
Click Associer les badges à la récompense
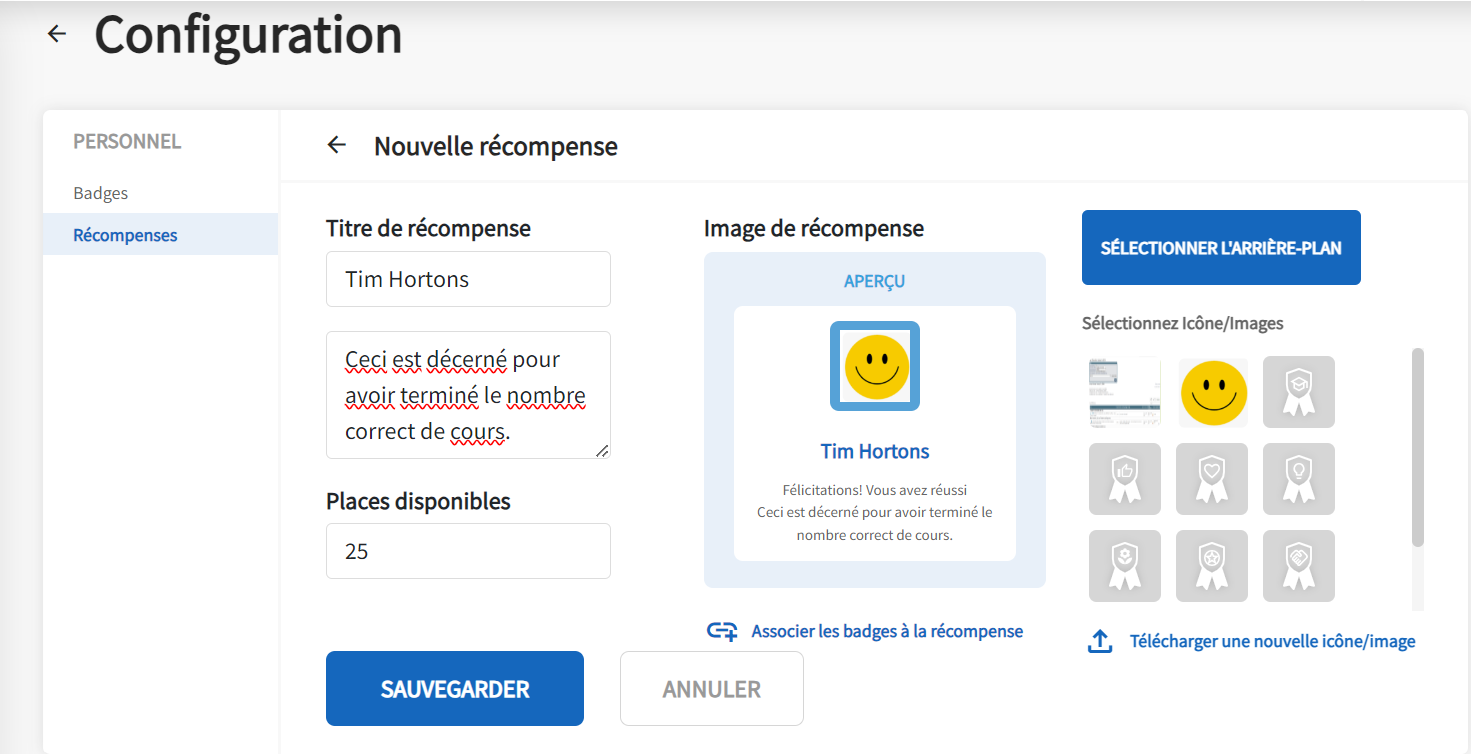tap(886, 630)
